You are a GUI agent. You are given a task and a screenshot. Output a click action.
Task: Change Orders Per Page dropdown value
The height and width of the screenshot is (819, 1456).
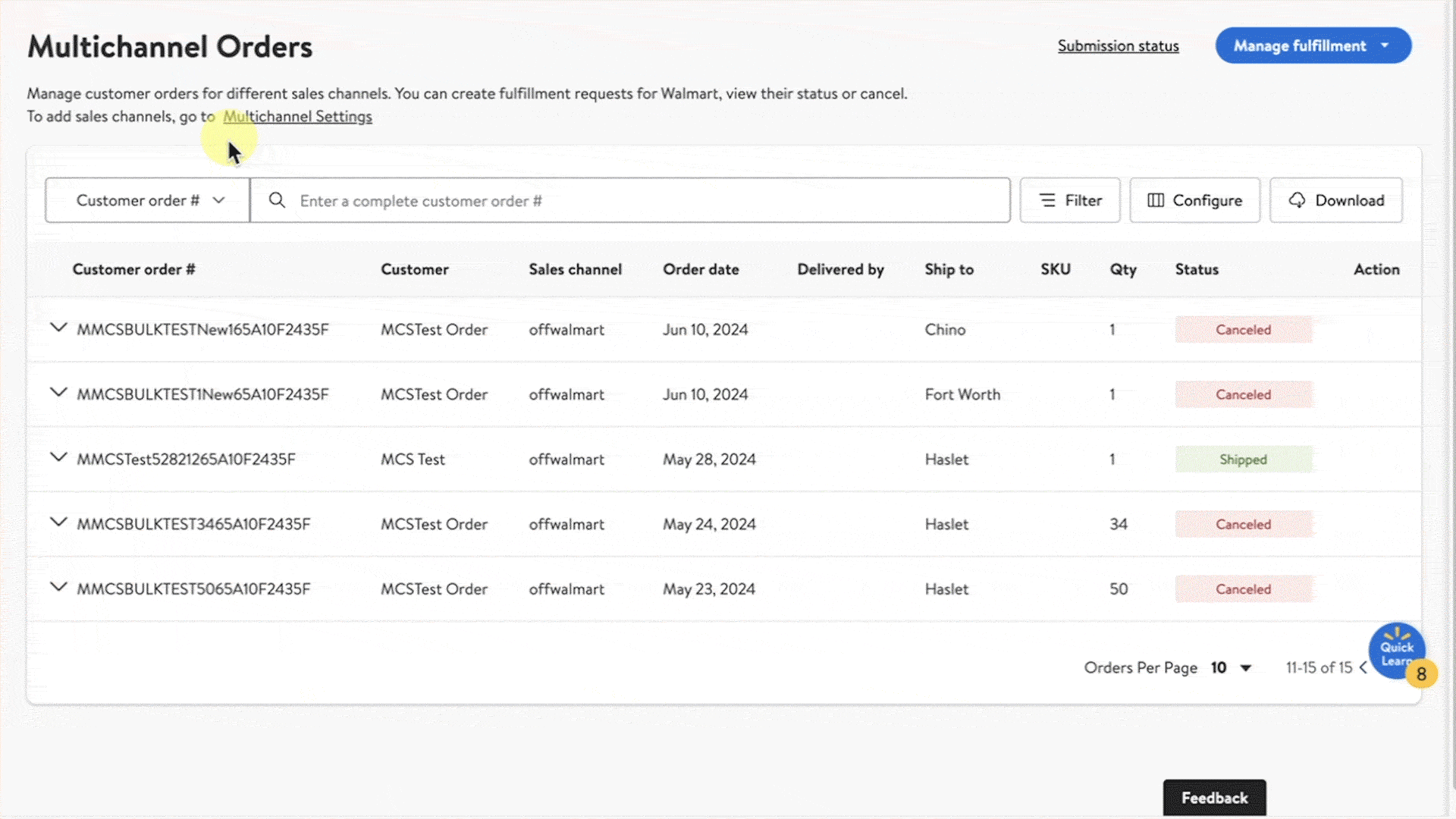[x=1231, y=667]
